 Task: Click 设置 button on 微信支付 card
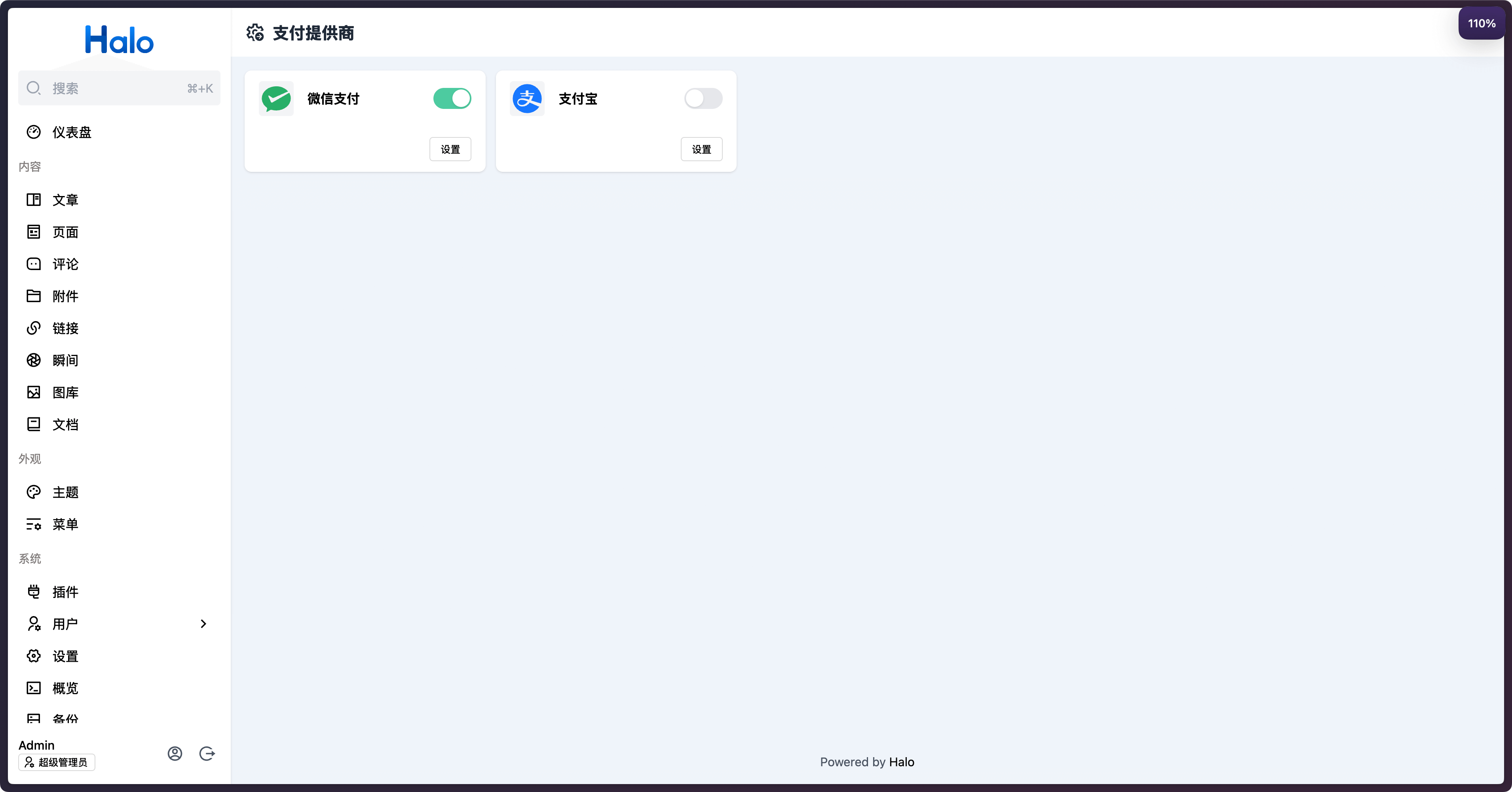[x=450, y=149]
